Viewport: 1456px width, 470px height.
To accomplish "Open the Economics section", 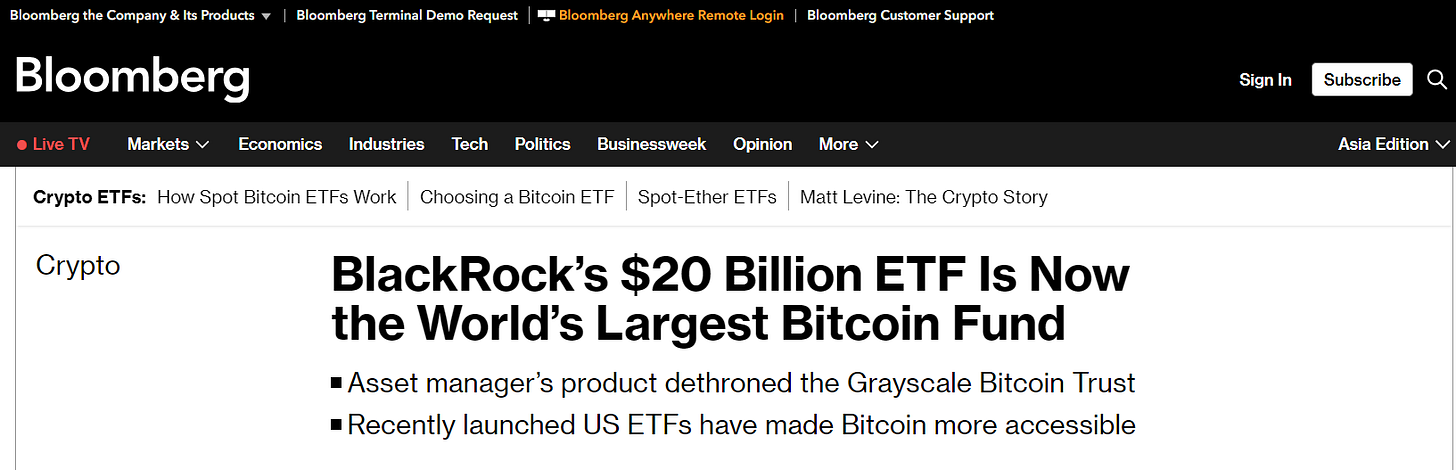I will coord(280,144).
